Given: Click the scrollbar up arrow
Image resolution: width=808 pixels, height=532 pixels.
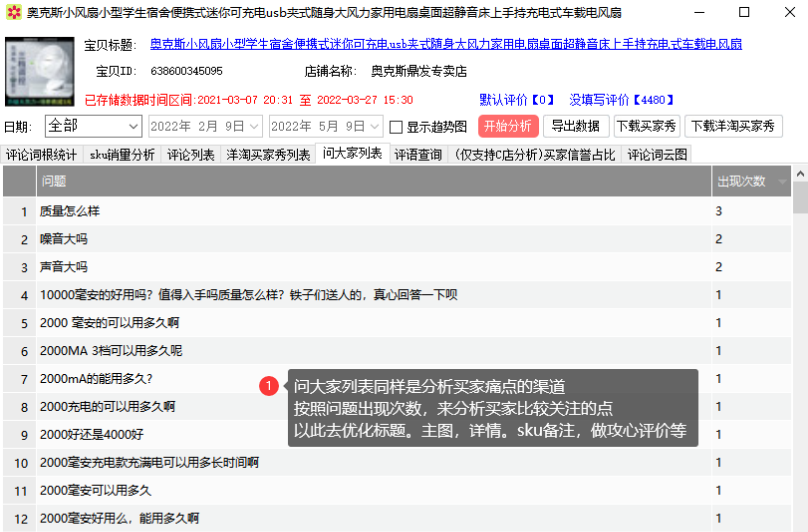Looking at the screenshot, I should click(x=800, y=174).
